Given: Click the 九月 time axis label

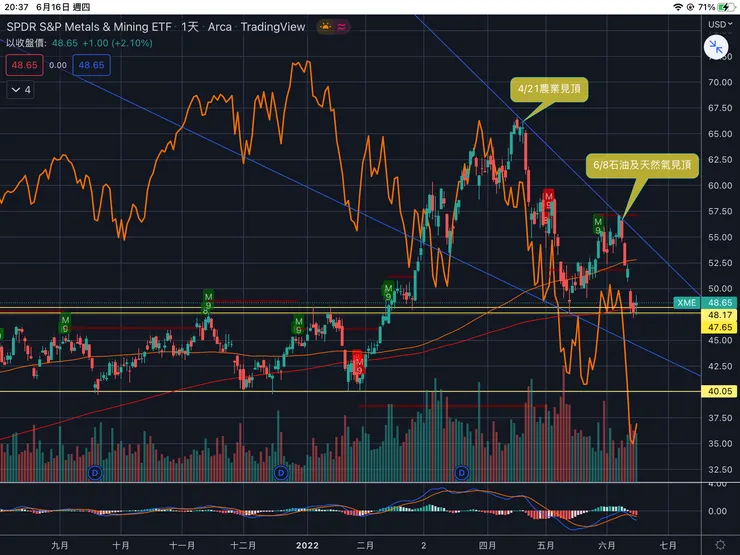Looking at the screenshot, I should pos(59,546).
